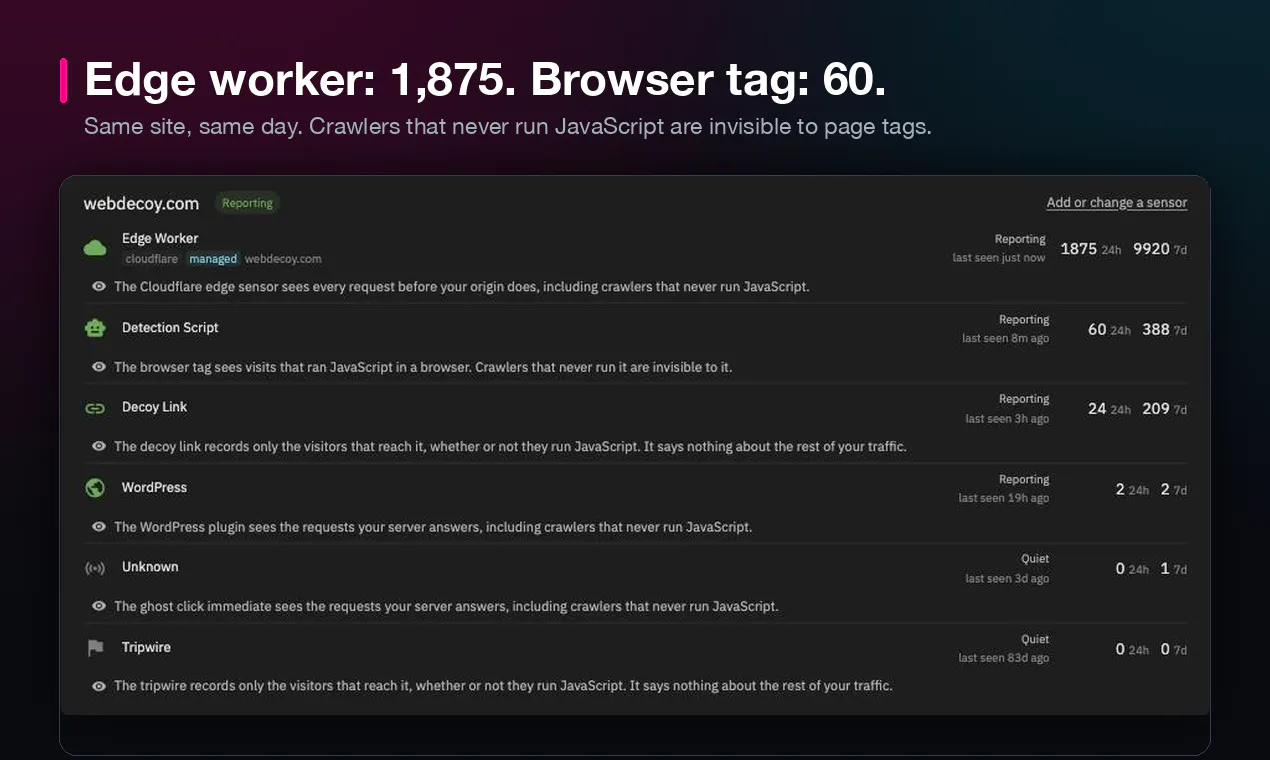Click the chain link icon for Decoy Link
Screen dimensions: 1270x760
tap(95, 408)
